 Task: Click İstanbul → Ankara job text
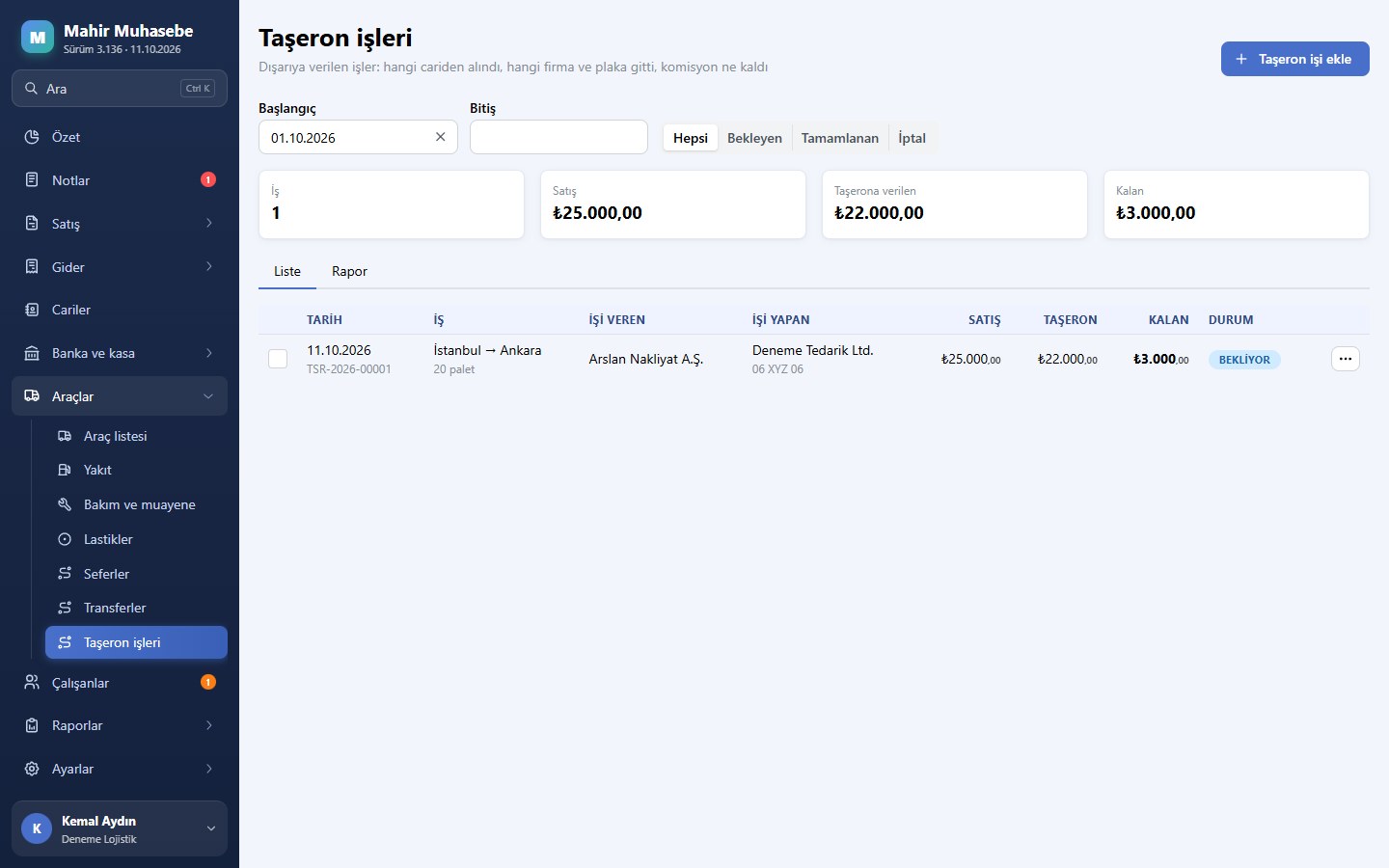(487, 350)
